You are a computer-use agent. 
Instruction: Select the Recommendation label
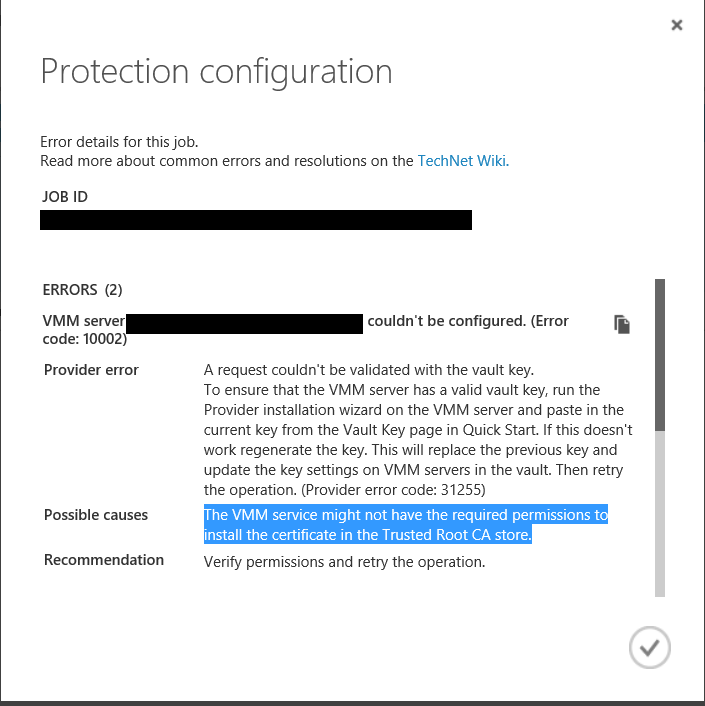point(104,560)
